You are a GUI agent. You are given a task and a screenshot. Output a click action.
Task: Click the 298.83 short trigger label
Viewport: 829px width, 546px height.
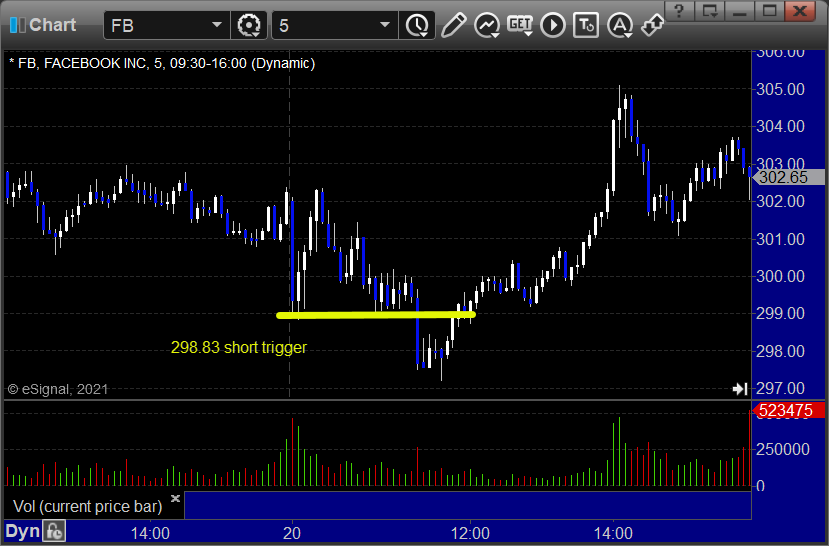pyautogui.click(x=238, y=347)
